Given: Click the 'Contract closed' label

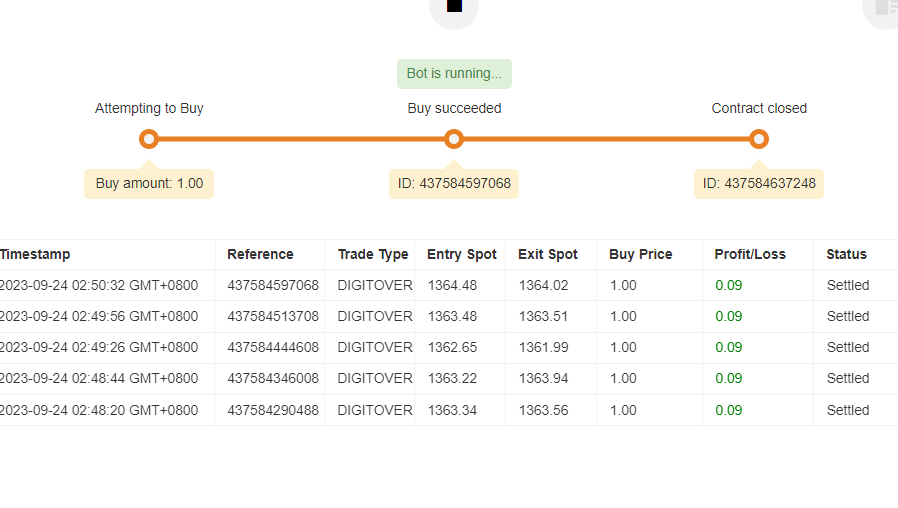Looking at the screenshot, I should coord(759,108).
